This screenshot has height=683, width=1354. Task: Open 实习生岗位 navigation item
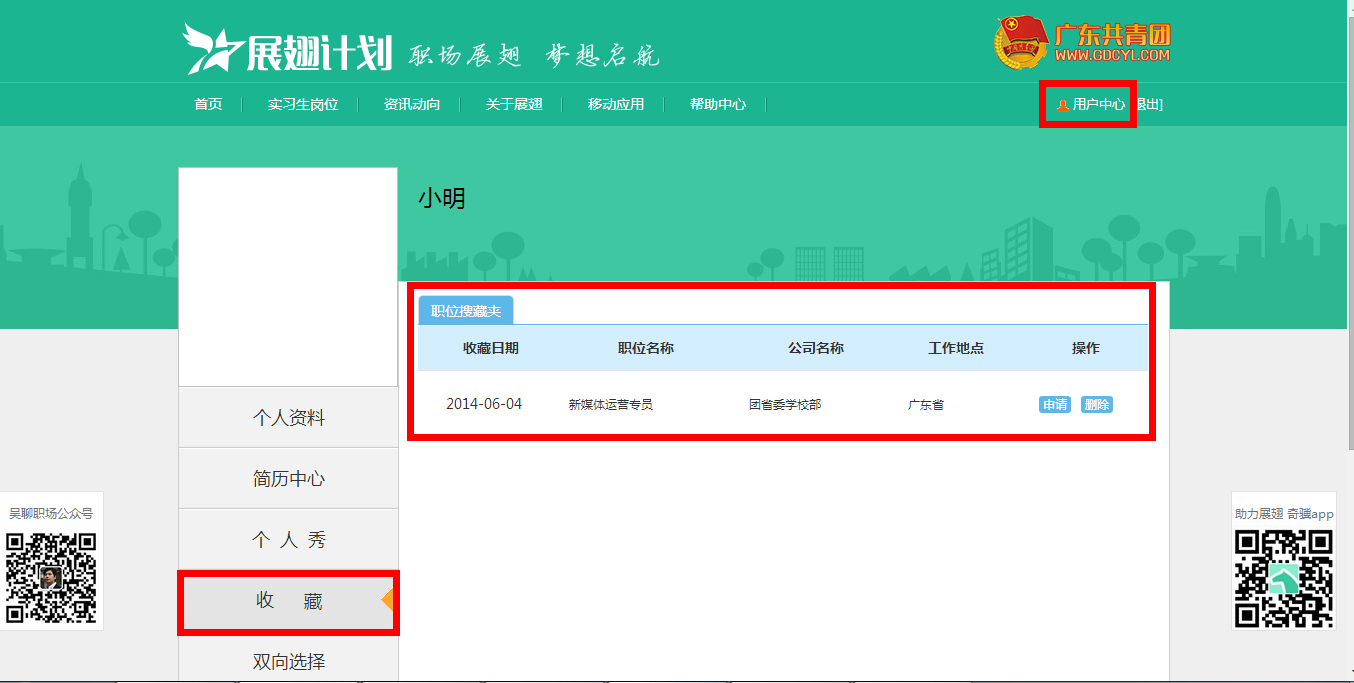pyautogui.click(x=303, y=104)
